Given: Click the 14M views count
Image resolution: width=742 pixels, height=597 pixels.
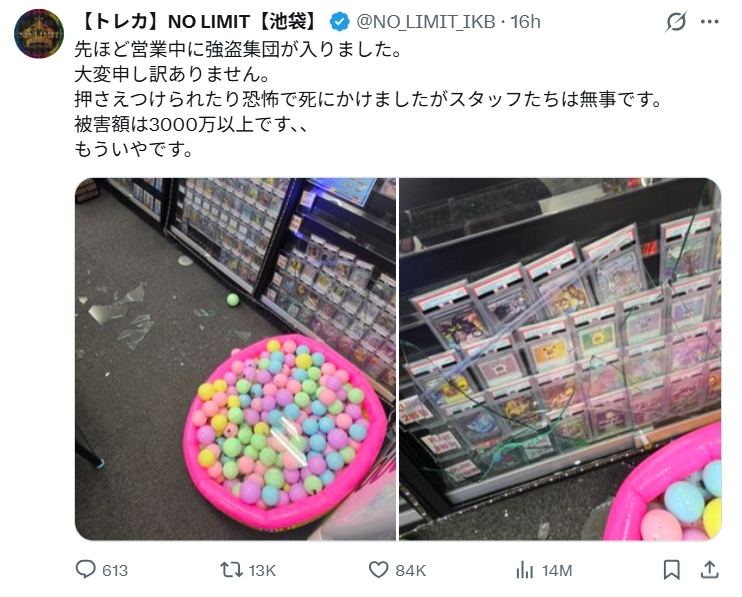Looking at the screenshot, I should pyautogui.click(x=557, y=571).
